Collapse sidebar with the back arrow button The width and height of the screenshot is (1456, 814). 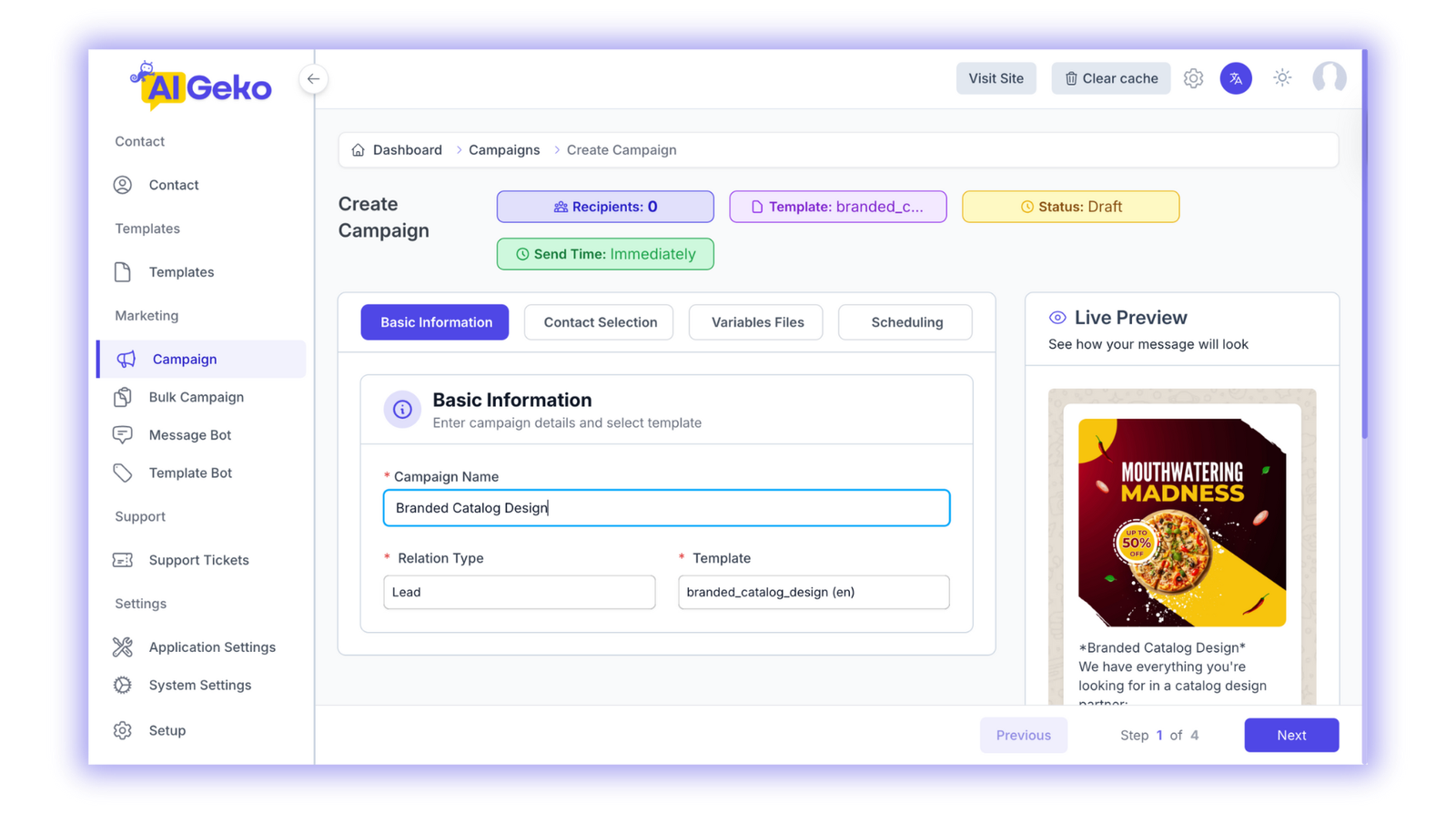313,79
